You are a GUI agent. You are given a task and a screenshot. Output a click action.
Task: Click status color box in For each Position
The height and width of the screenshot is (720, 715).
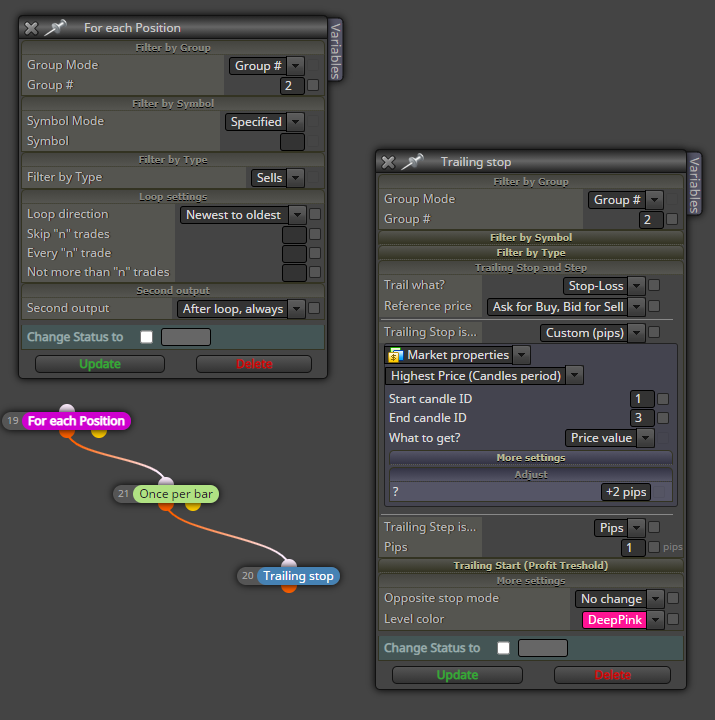[x=186, y=337]
